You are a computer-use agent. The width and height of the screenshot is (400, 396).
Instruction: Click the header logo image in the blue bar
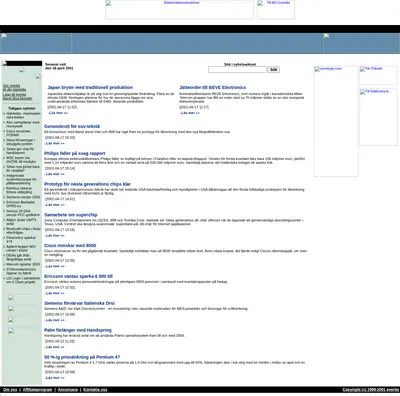36,43
